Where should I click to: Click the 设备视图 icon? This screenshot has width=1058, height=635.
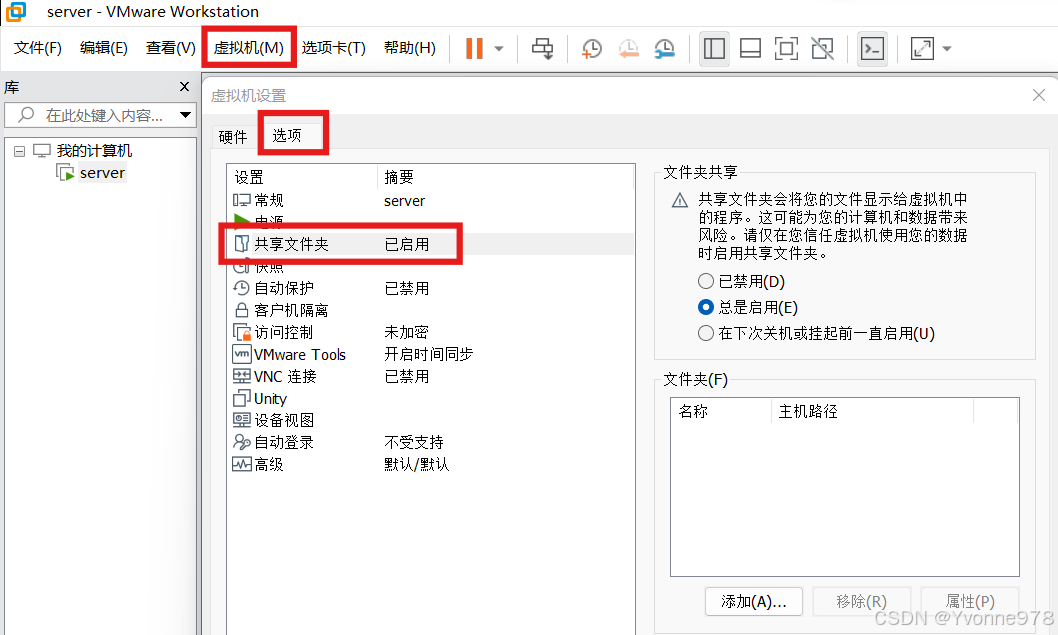[x=242, y=420]
